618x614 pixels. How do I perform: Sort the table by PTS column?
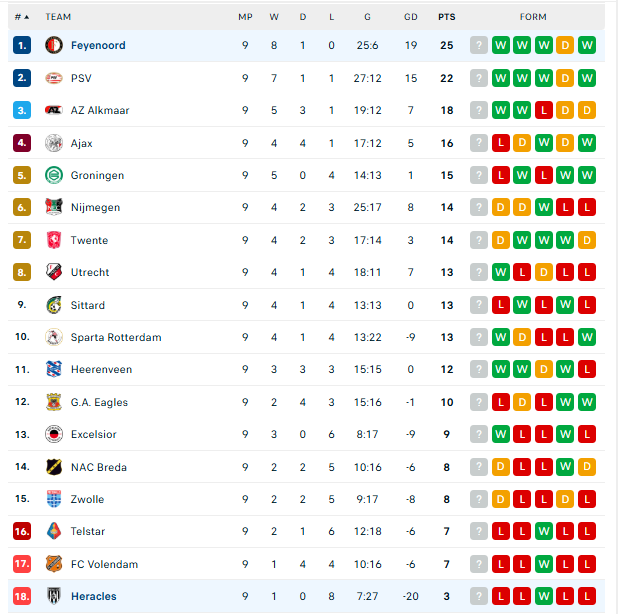(x=446, y=17)
